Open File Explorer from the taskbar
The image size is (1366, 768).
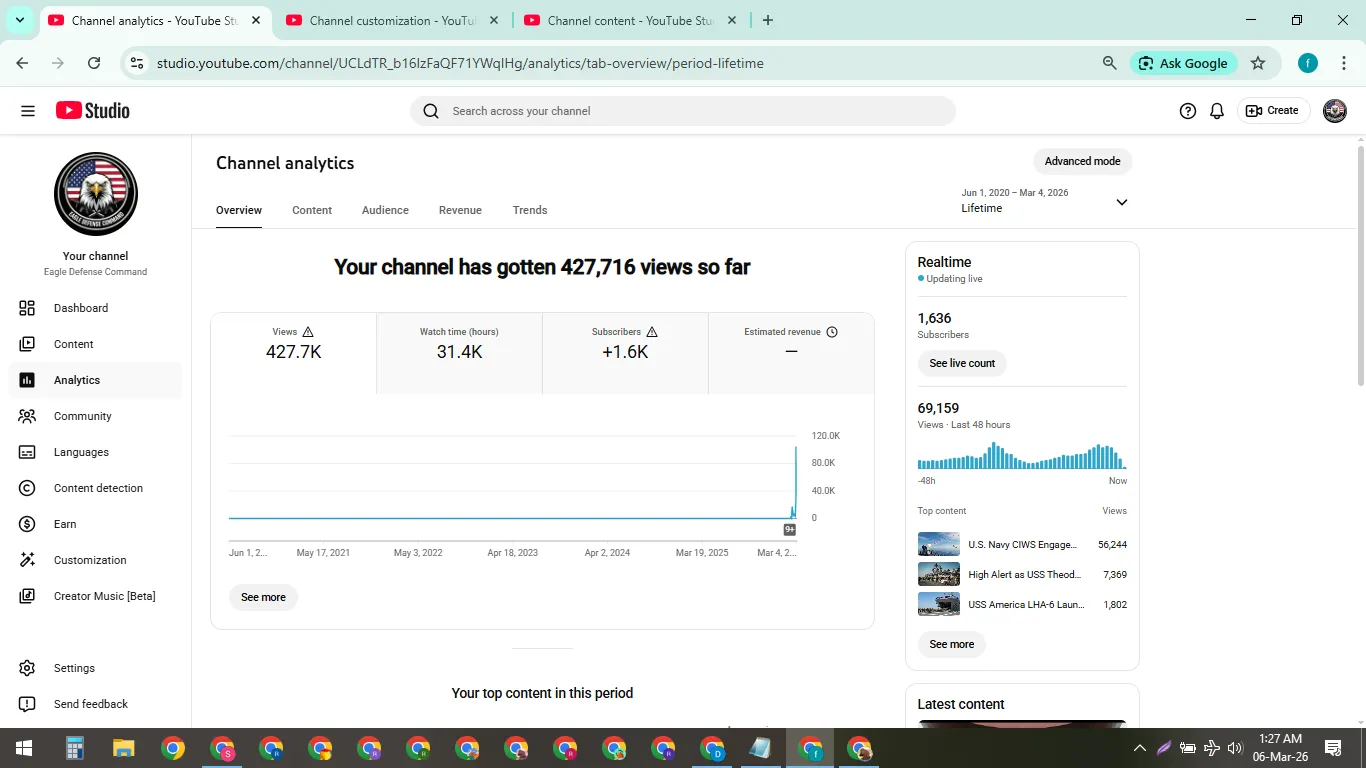click(124, 748)
